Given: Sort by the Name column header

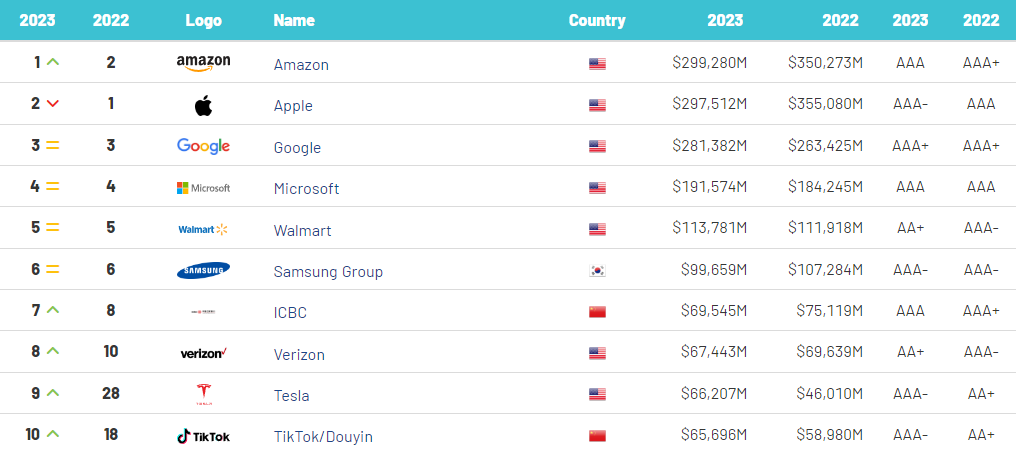Looking at the screenshot, I should 294,20.
